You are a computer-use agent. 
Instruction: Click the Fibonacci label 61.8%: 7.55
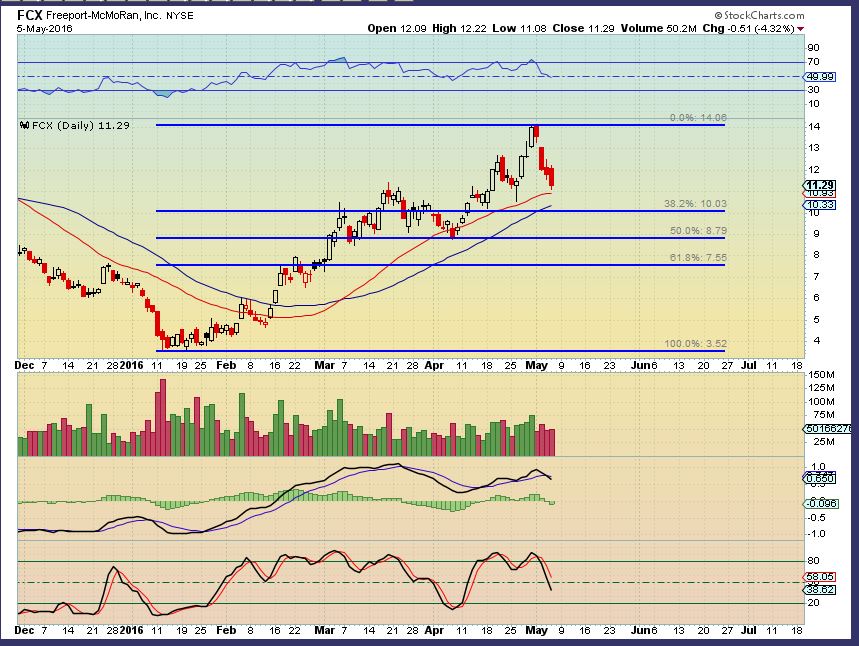pos(698,258)
